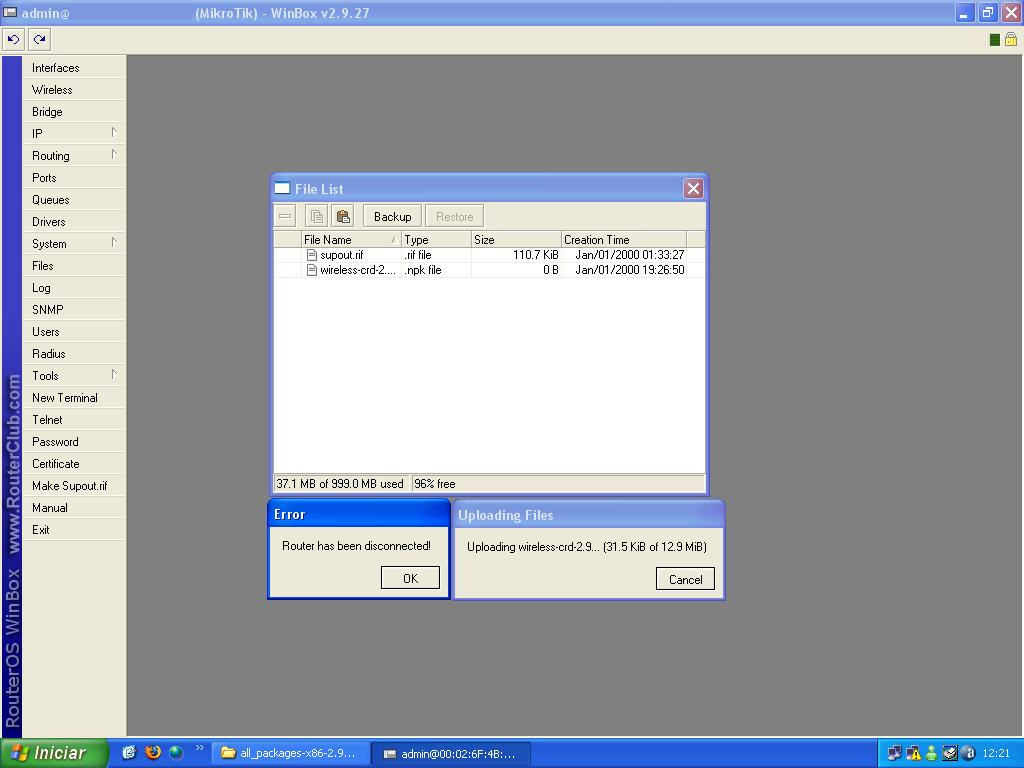Expand the Routing submenu arrow
The width and height of the screenshot is (1024, 768).
coord(114,155)
